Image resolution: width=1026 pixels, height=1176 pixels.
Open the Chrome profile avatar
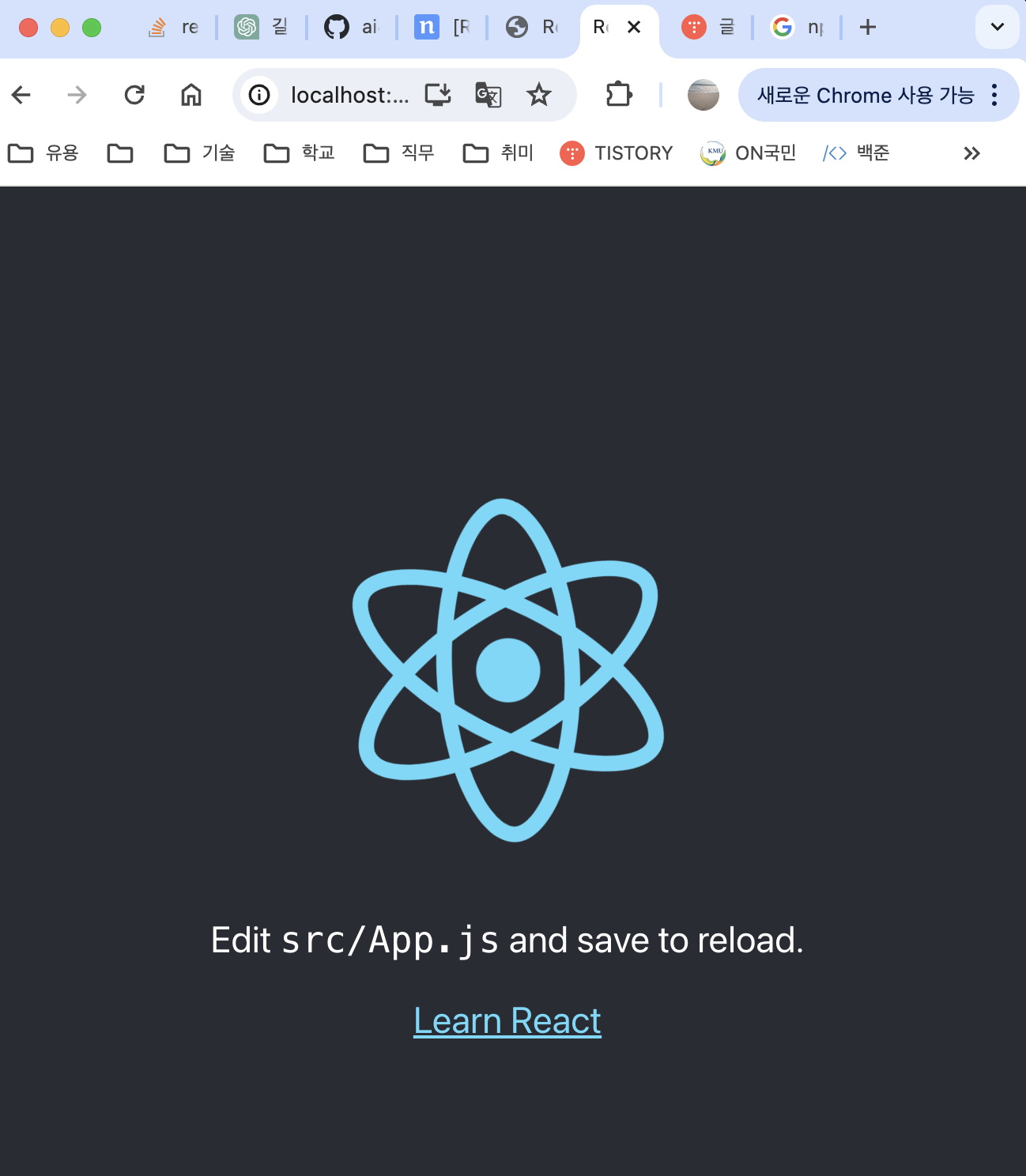[703, 95]
